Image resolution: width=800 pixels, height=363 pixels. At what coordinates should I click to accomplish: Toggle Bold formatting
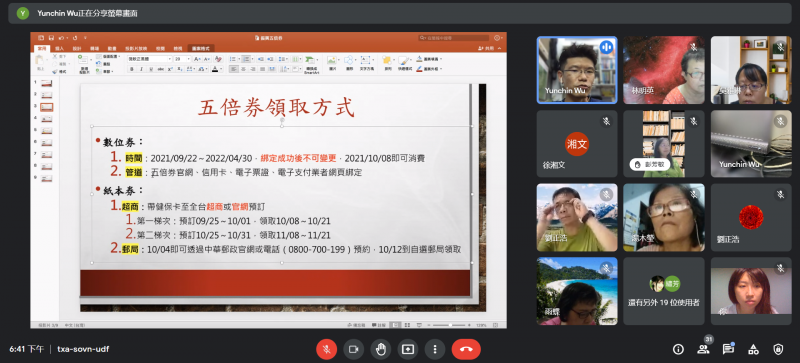pos(131,69)
